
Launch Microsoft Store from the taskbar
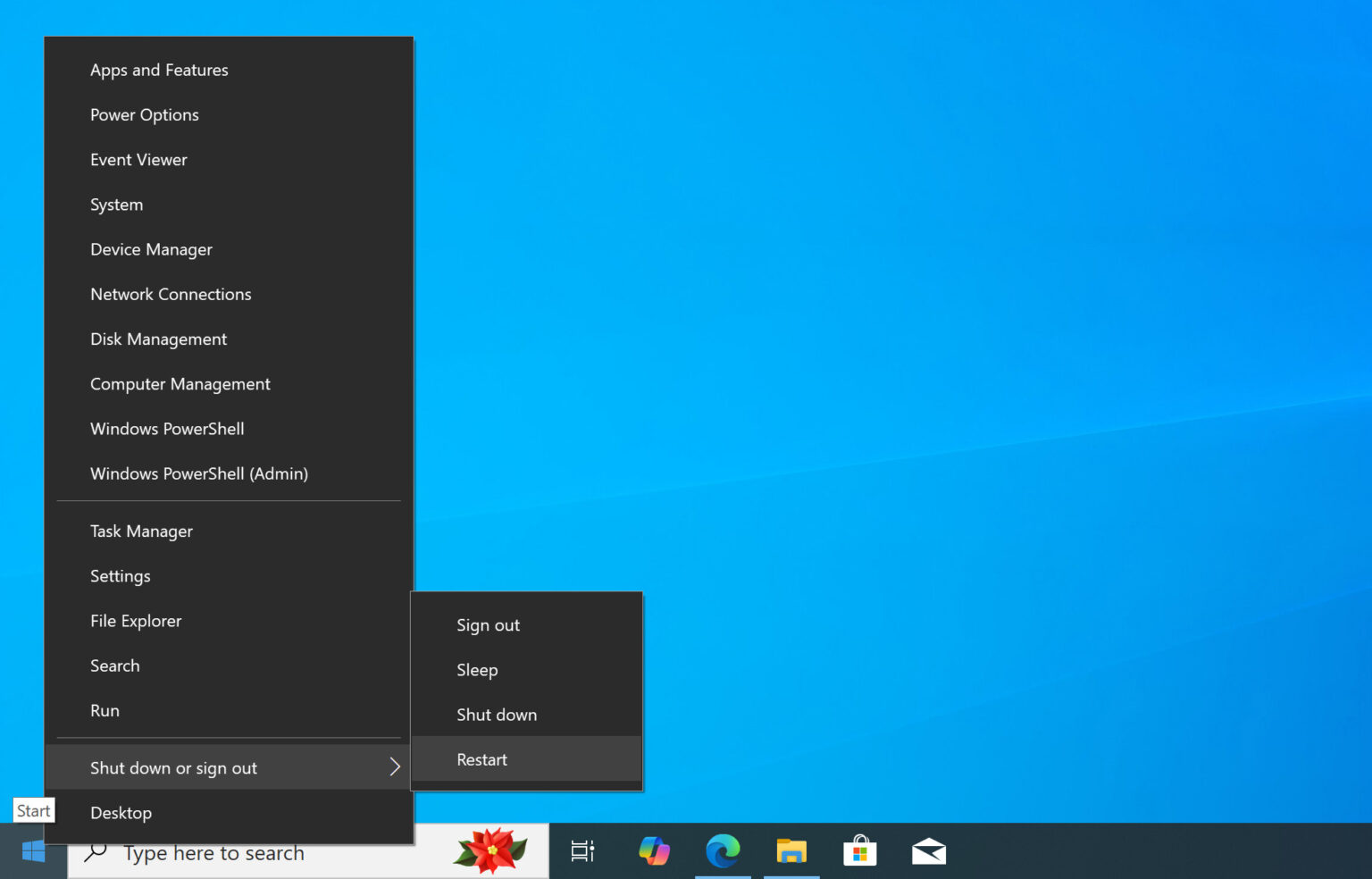point(860,851)
